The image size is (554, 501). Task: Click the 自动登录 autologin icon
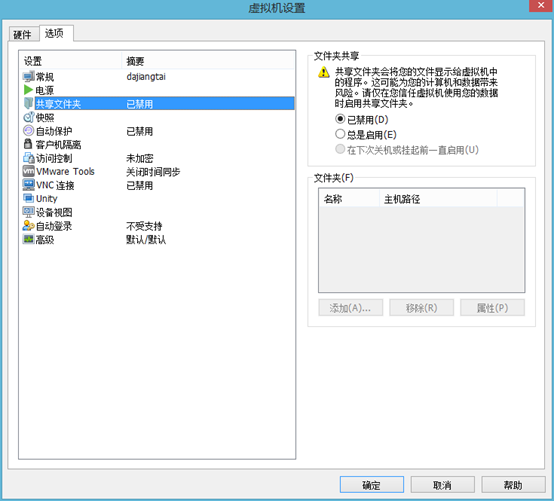click(x=28, y=225)
